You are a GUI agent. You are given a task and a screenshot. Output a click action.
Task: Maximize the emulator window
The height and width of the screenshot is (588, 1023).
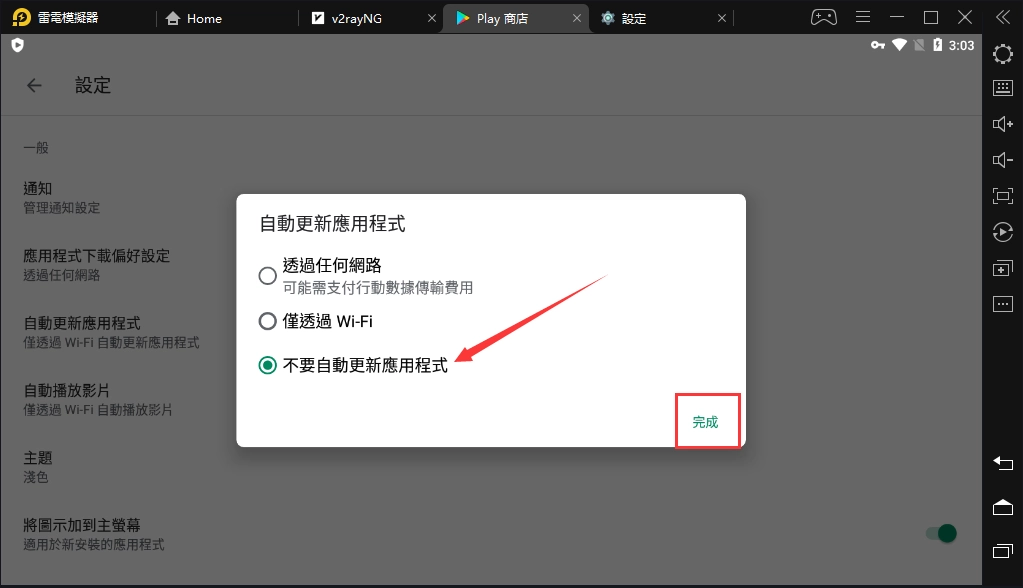(x=931, y=18)
